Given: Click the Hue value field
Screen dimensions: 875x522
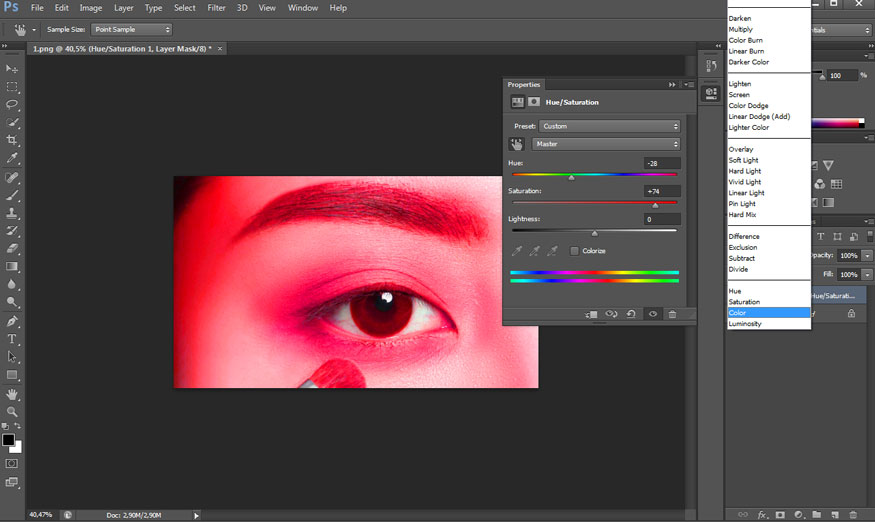Looking at the screenshot, I should [662, 164].
